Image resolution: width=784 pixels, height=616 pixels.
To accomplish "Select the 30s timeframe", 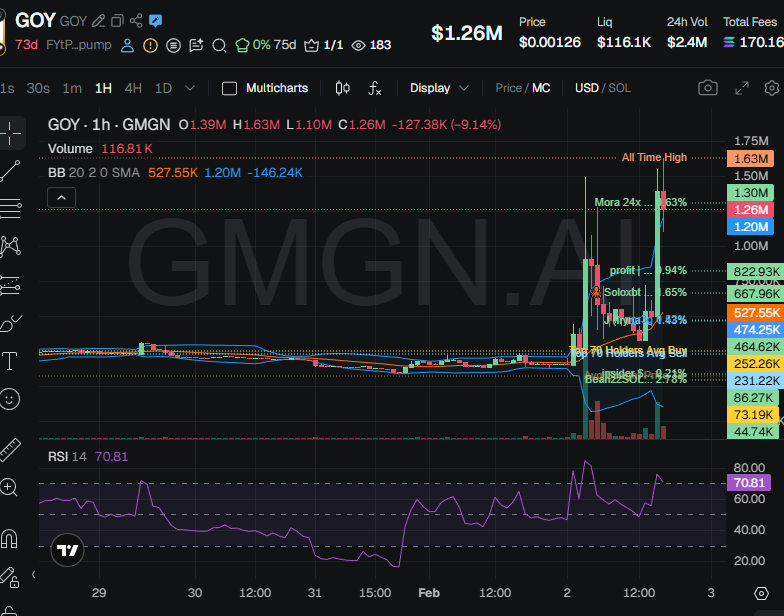I will [x=38, y=88].
